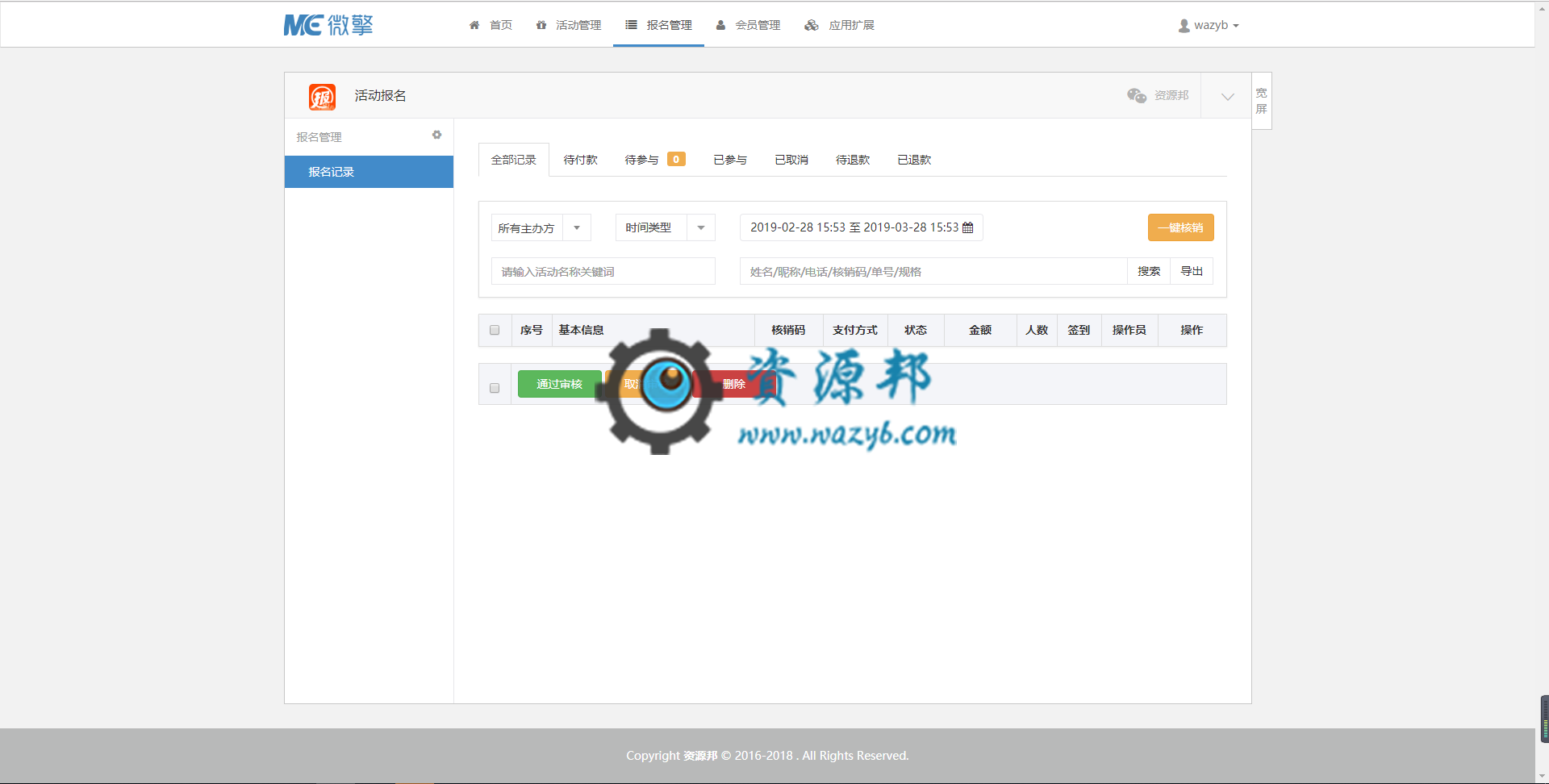
Task: Click the 活动报名 app icon
Action: (x=322, y=97)
